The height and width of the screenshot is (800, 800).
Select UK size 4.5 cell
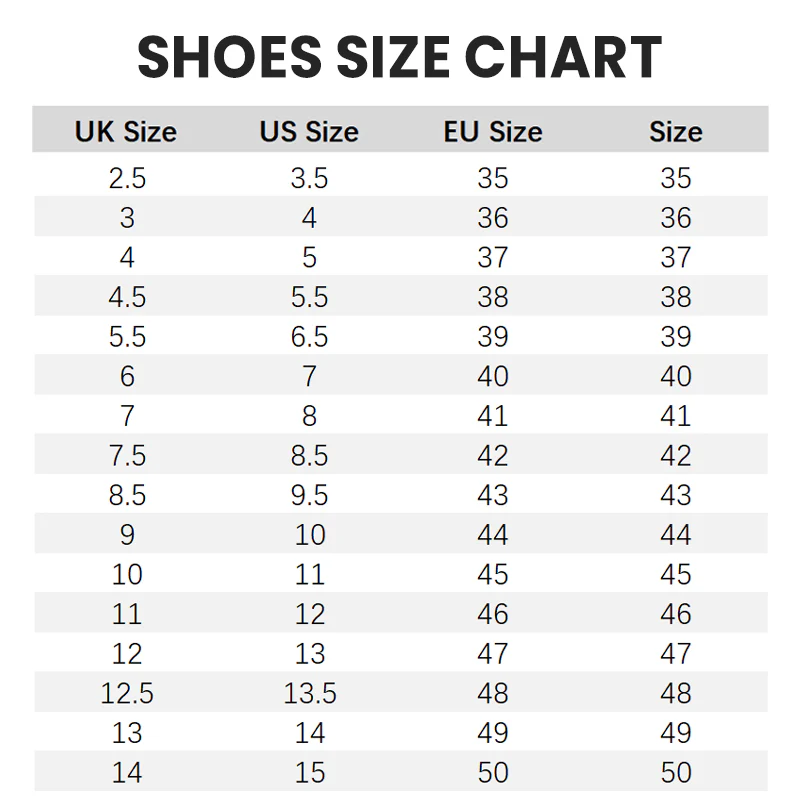[x=127, y=297]
